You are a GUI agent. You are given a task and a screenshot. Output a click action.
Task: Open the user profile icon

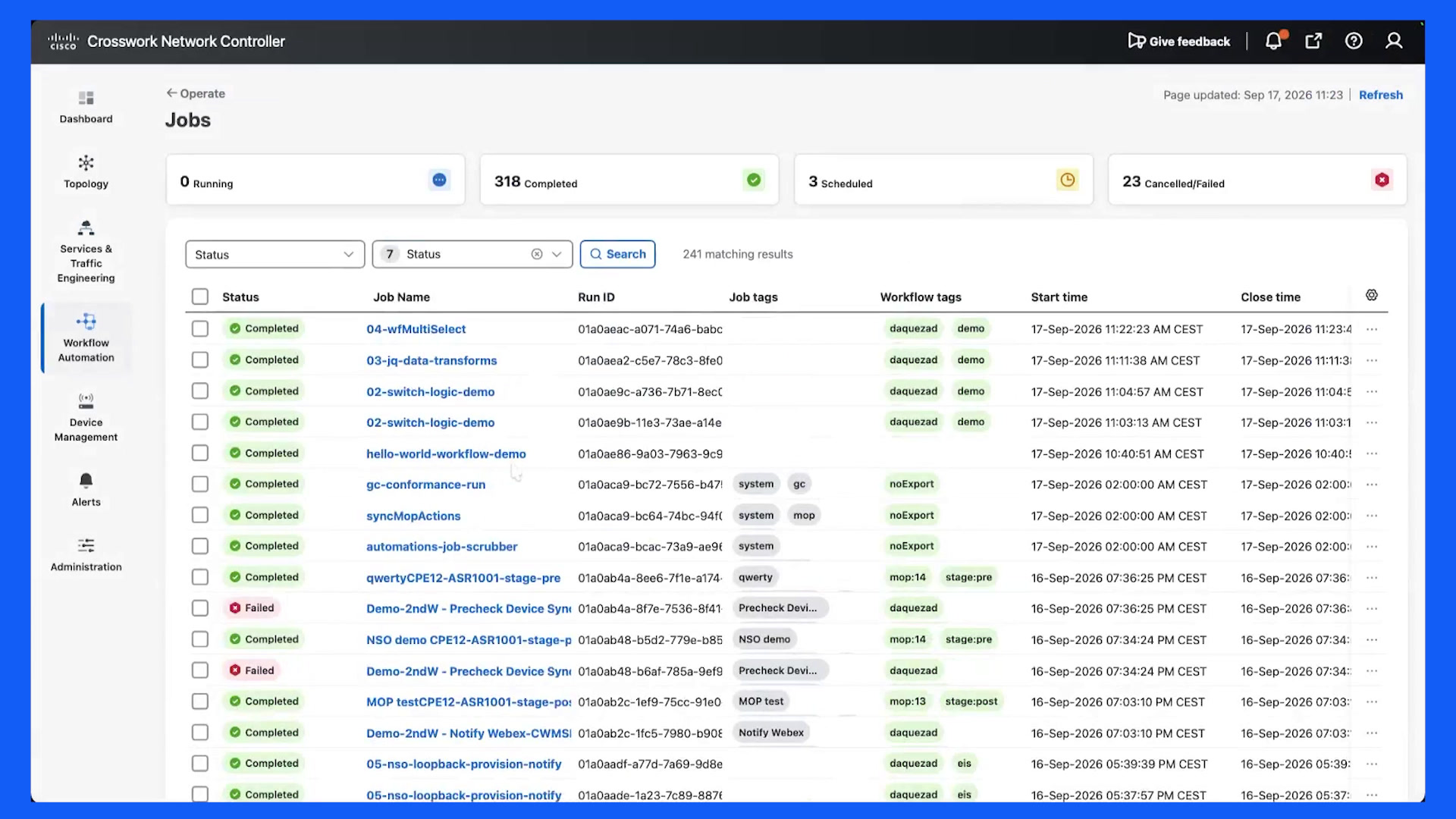[1394, 41]
